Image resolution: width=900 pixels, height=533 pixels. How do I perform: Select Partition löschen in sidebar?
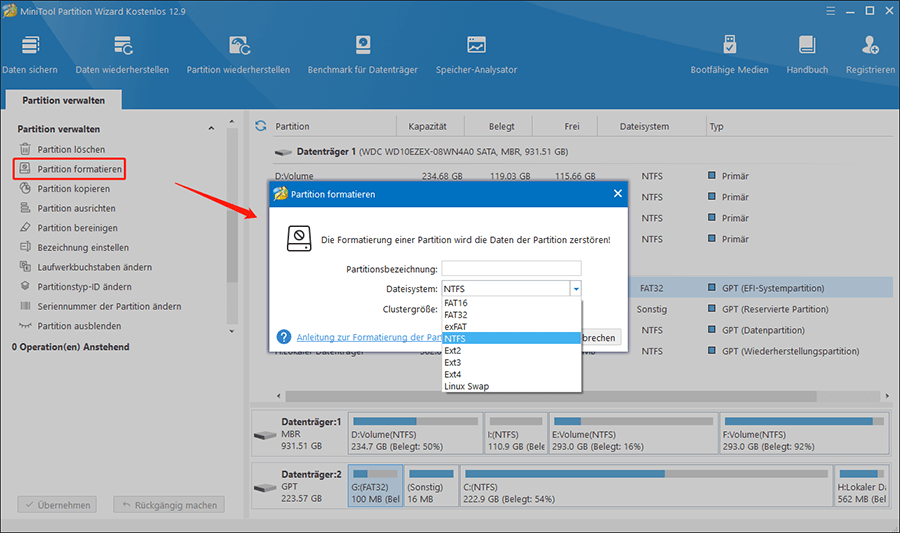pyautogui.click(x=71, y=149)
